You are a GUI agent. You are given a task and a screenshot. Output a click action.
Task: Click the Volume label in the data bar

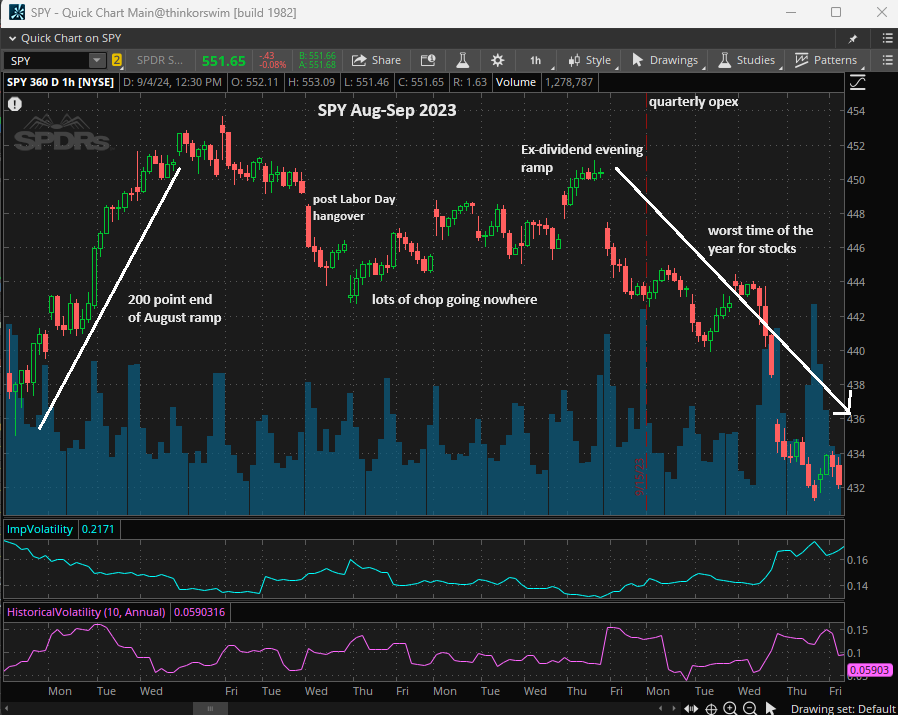(515, 82)
